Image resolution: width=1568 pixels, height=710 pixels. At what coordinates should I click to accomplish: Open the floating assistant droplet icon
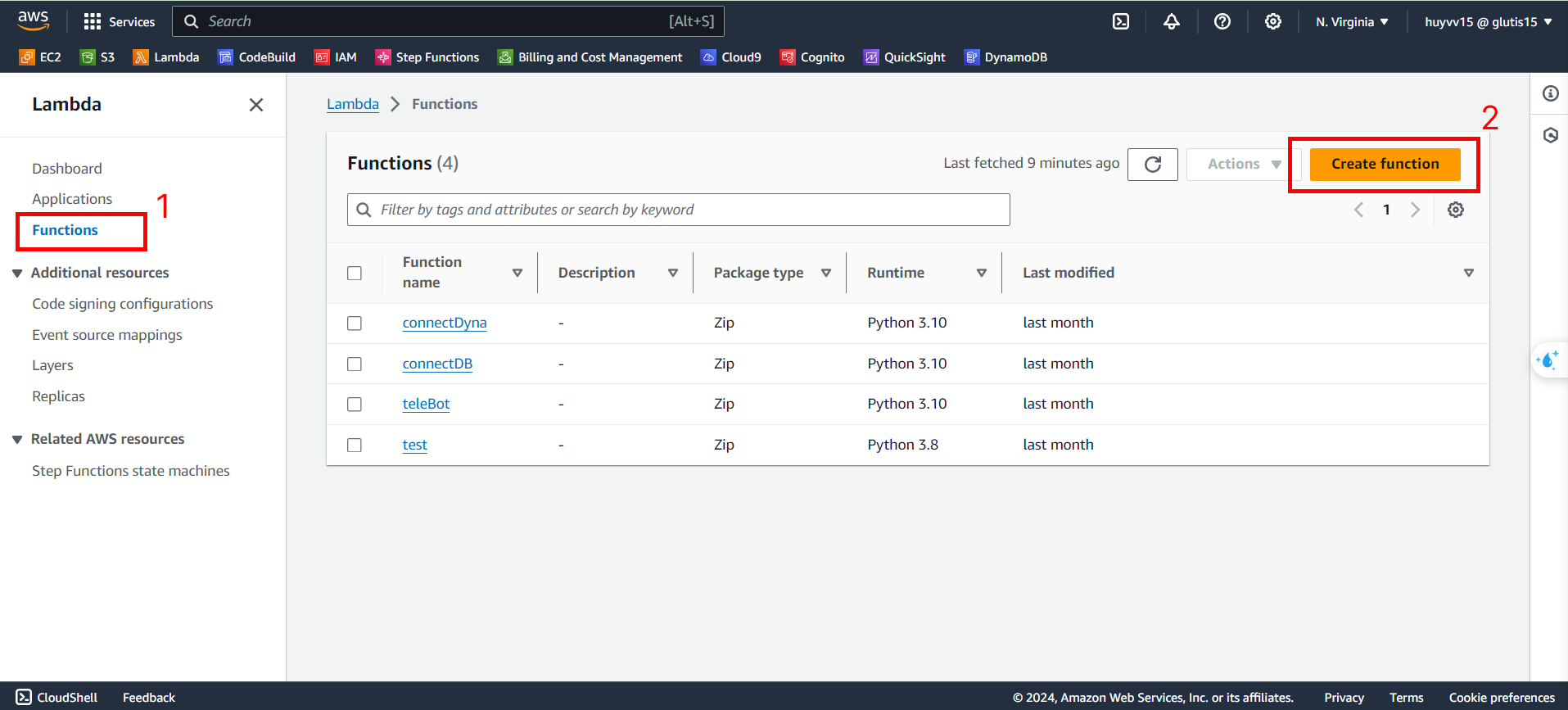click(1548, 360)
